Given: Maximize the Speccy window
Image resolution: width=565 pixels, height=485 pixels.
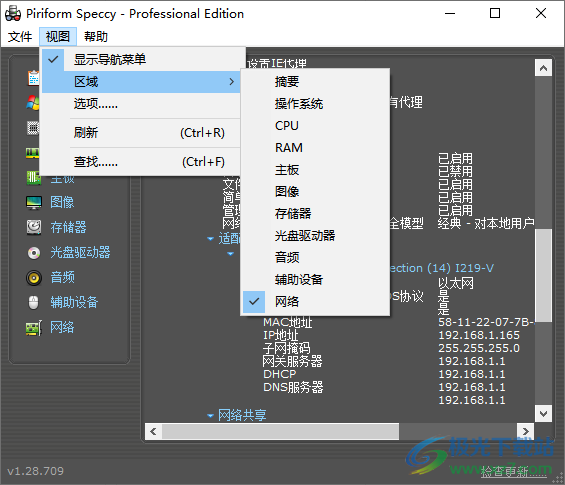Looking at the screenshot, I should [495, 14].
